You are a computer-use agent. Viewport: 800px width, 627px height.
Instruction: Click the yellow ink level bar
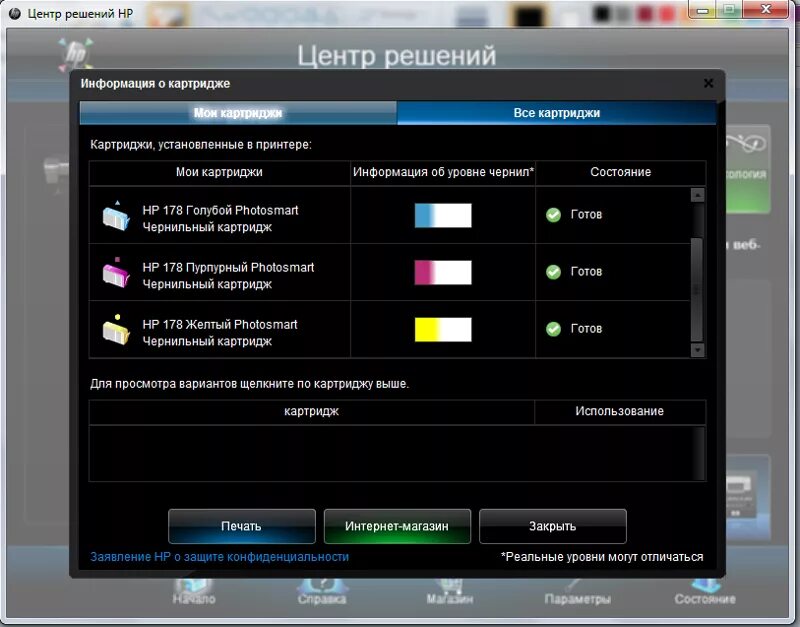443,330
